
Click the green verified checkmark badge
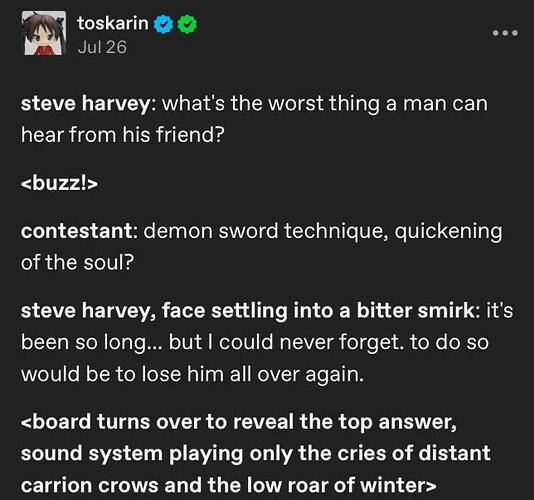coord(187,24)
